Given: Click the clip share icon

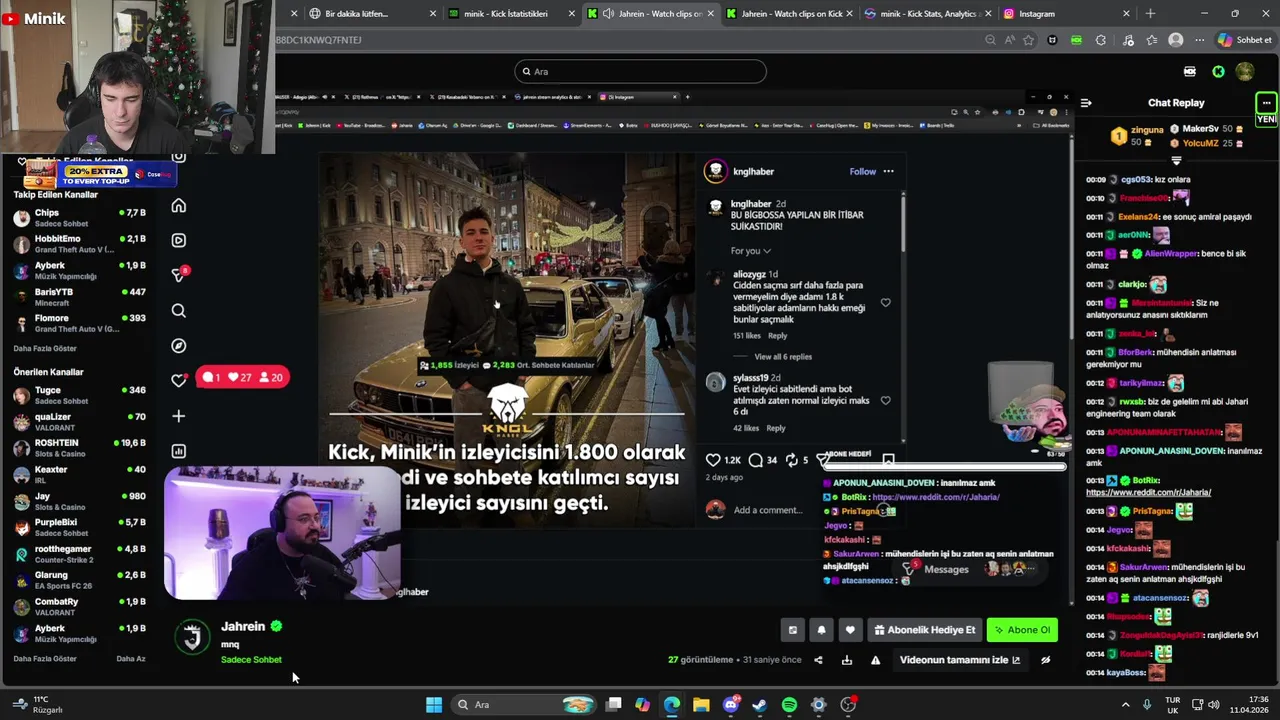Looking at the screenshot, I should 818,660.
